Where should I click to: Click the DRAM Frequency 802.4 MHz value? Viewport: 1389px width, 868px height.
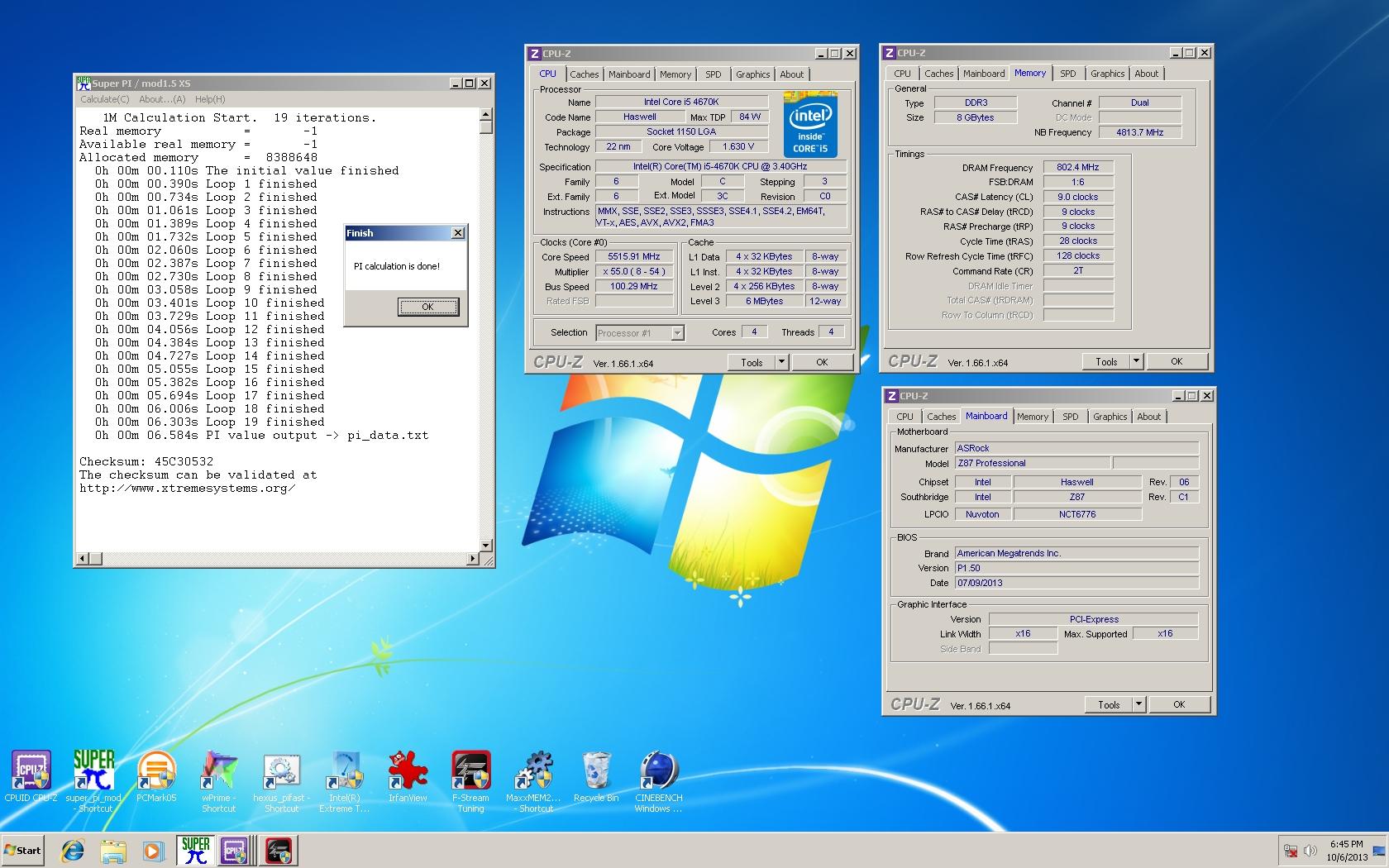point(1078,167)
